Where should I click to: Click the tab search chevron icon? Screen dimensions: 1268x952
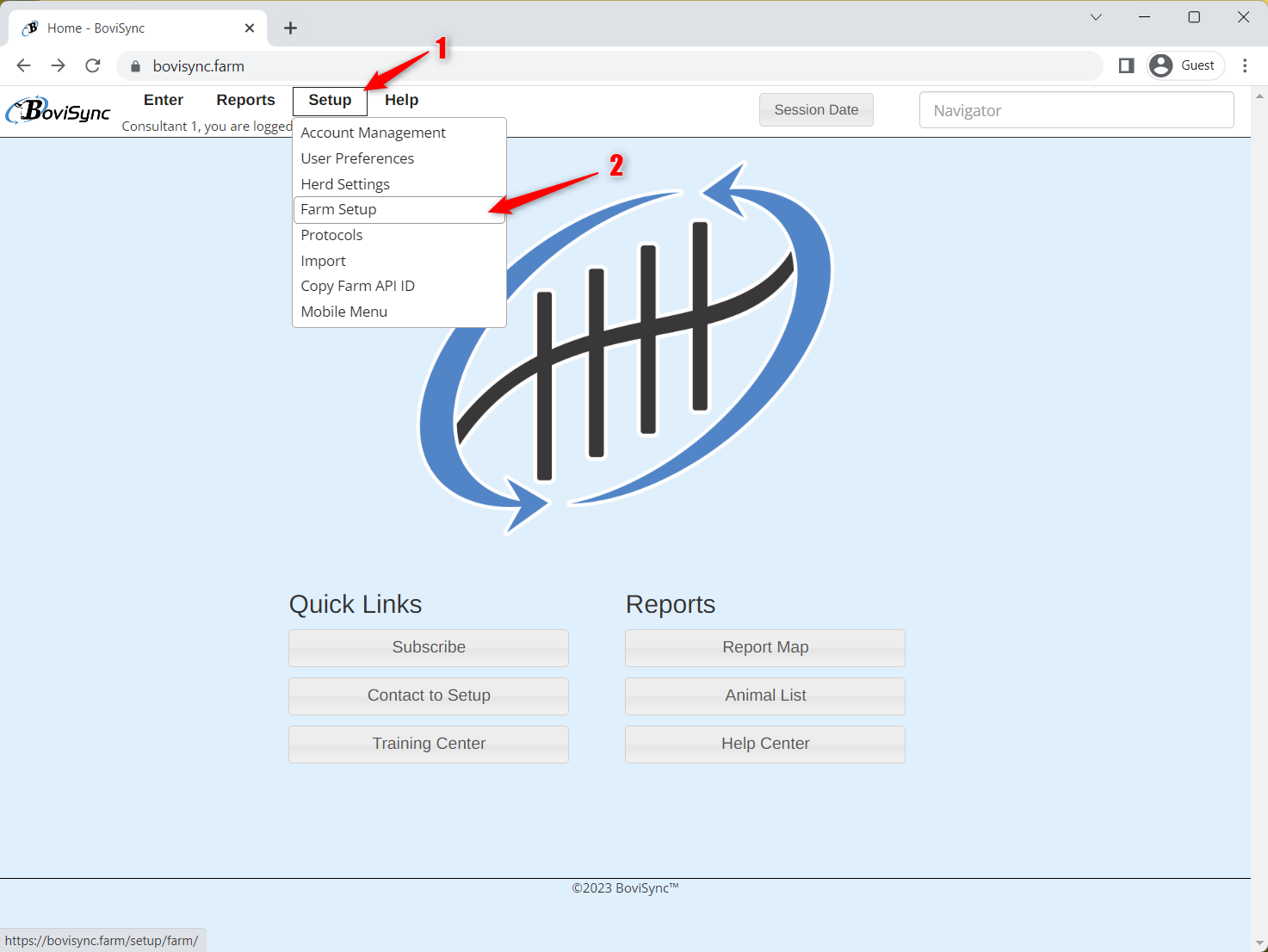[x=1096, y=17]
